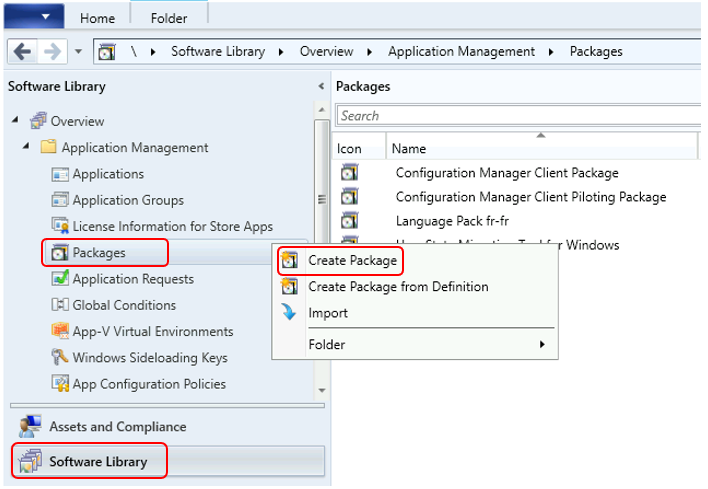708x489 pixels.
Task: Choose Create Package from context menu
Action: tap(352, 260)
